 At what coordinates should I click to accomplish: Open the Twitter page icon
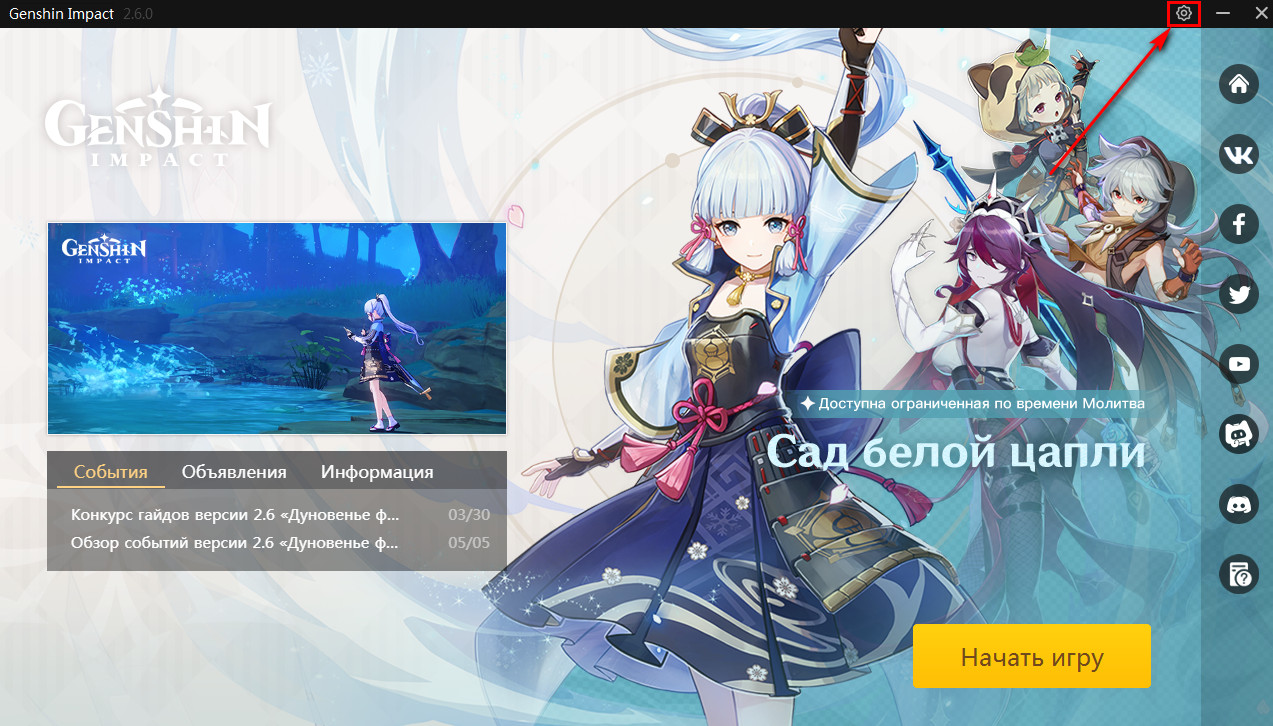(1239, 294)
